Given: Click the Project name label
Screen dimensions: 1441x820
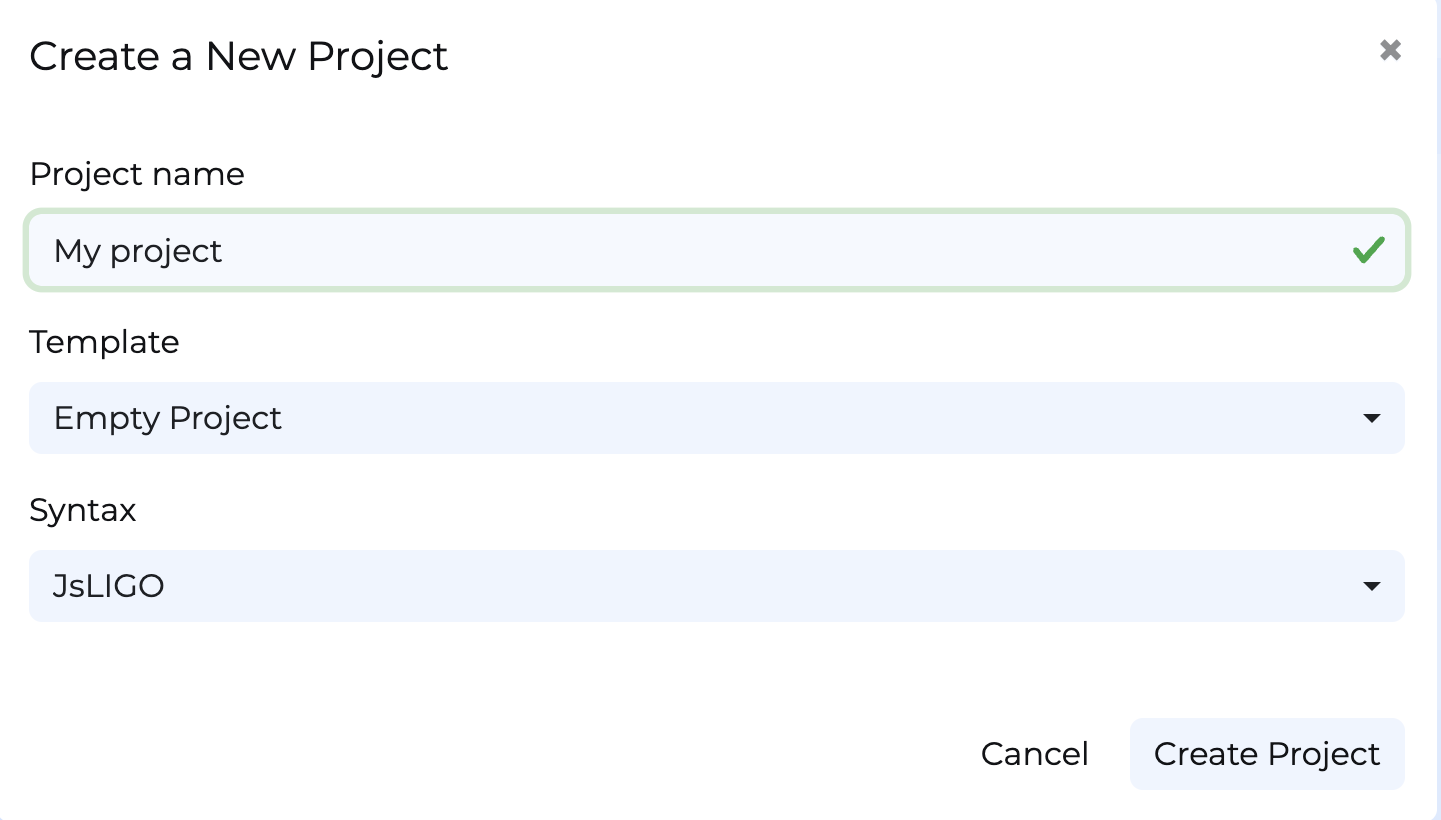Looking at the screenshot, I should [x=137, y=174].
